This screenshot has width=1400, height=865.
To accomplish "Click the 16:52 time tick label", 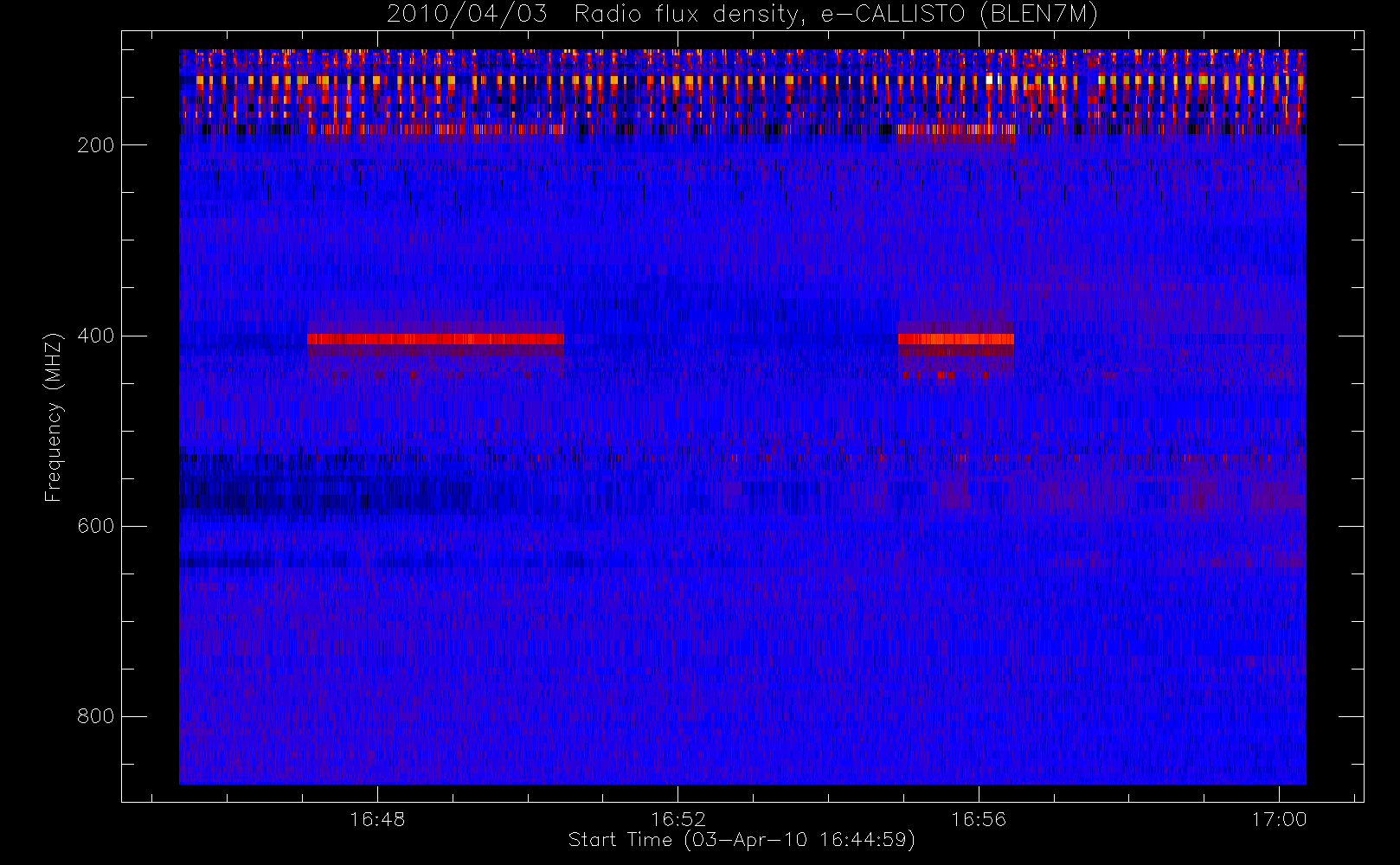I will [678, 819].
